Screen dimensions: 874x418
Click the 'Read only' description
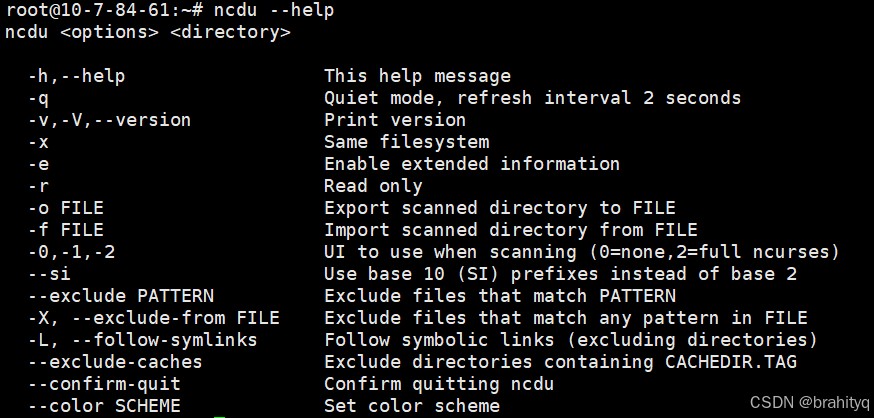click(x=373, y=186)
